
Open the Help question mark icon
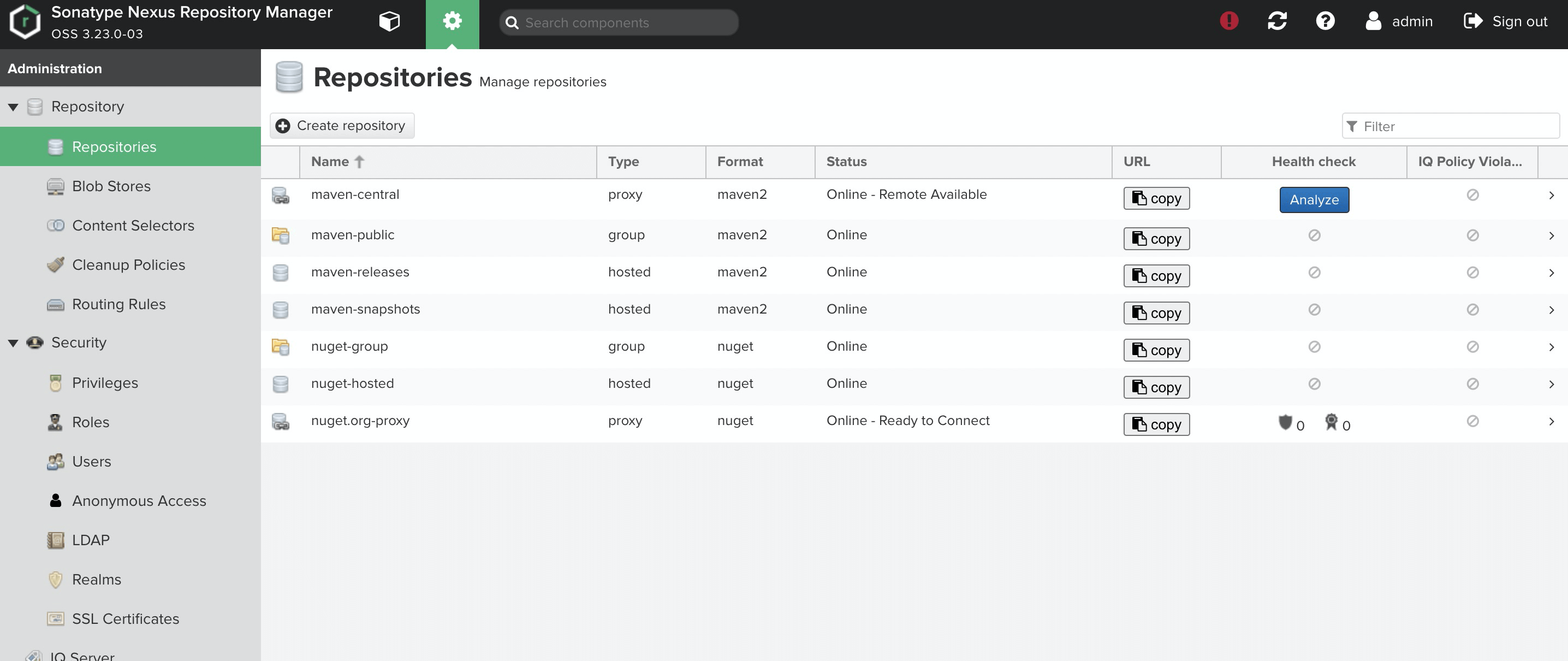click(x=1325, y=21)
